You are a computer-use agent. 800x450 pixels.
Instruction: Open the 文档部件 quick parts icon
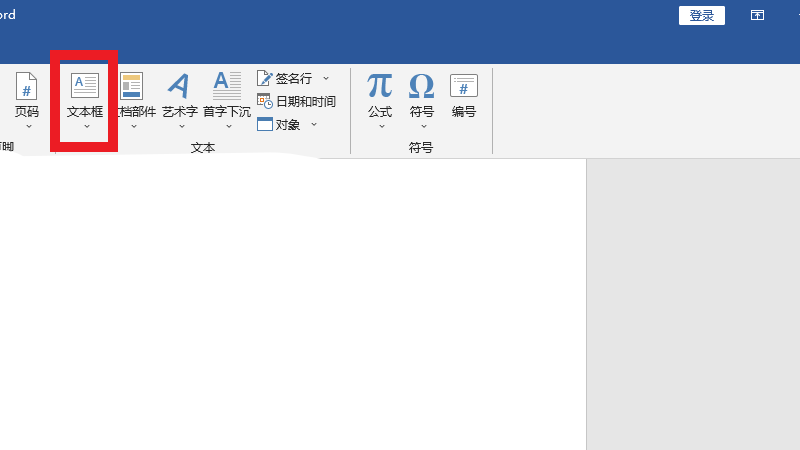tap(132, 87)
